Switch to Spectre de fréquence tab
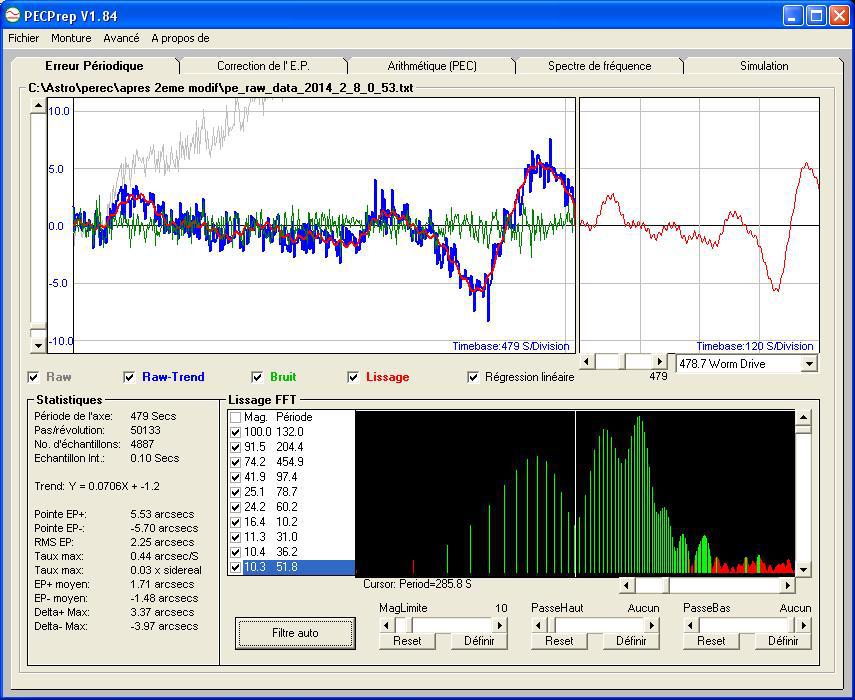This screenshot has width=855, height=700. pos(599,66)
